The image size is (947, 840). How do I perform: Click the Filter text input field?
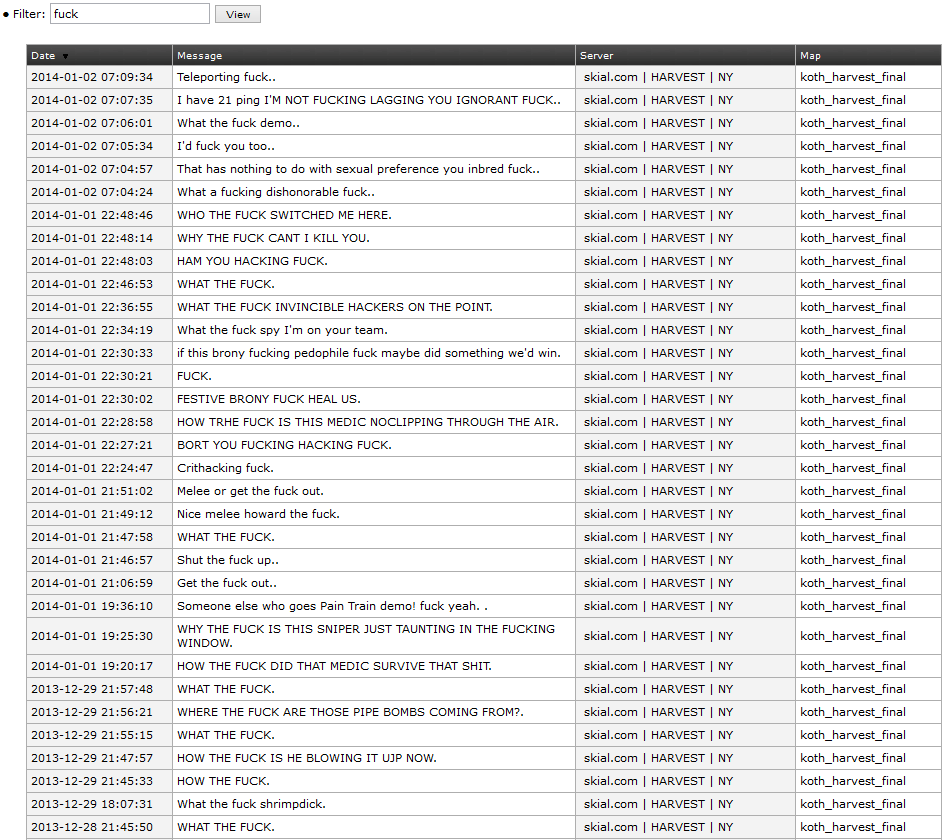point(130,14)
